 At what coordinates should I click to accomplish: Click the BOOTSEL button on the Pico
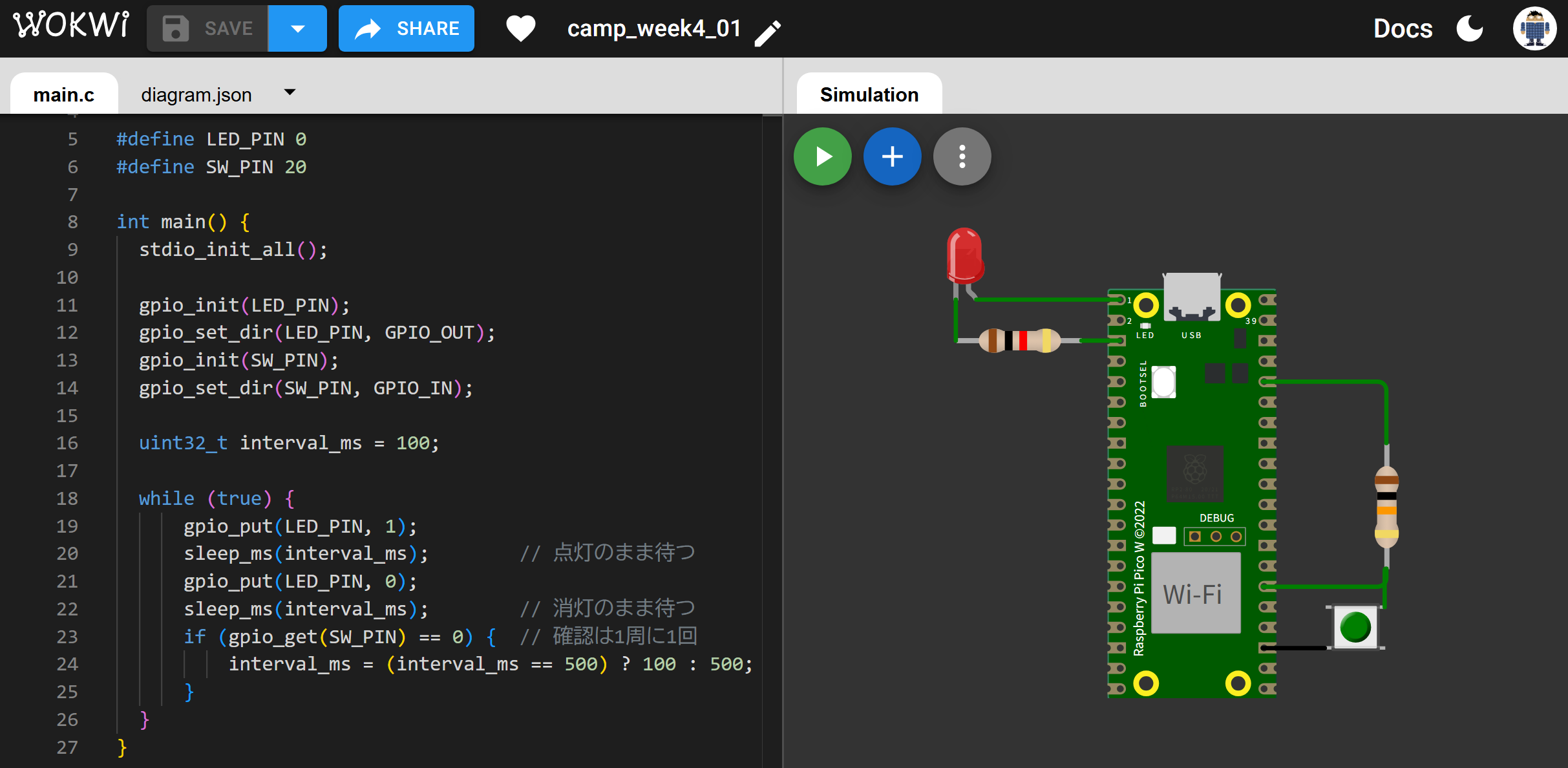pos(1163,382)
